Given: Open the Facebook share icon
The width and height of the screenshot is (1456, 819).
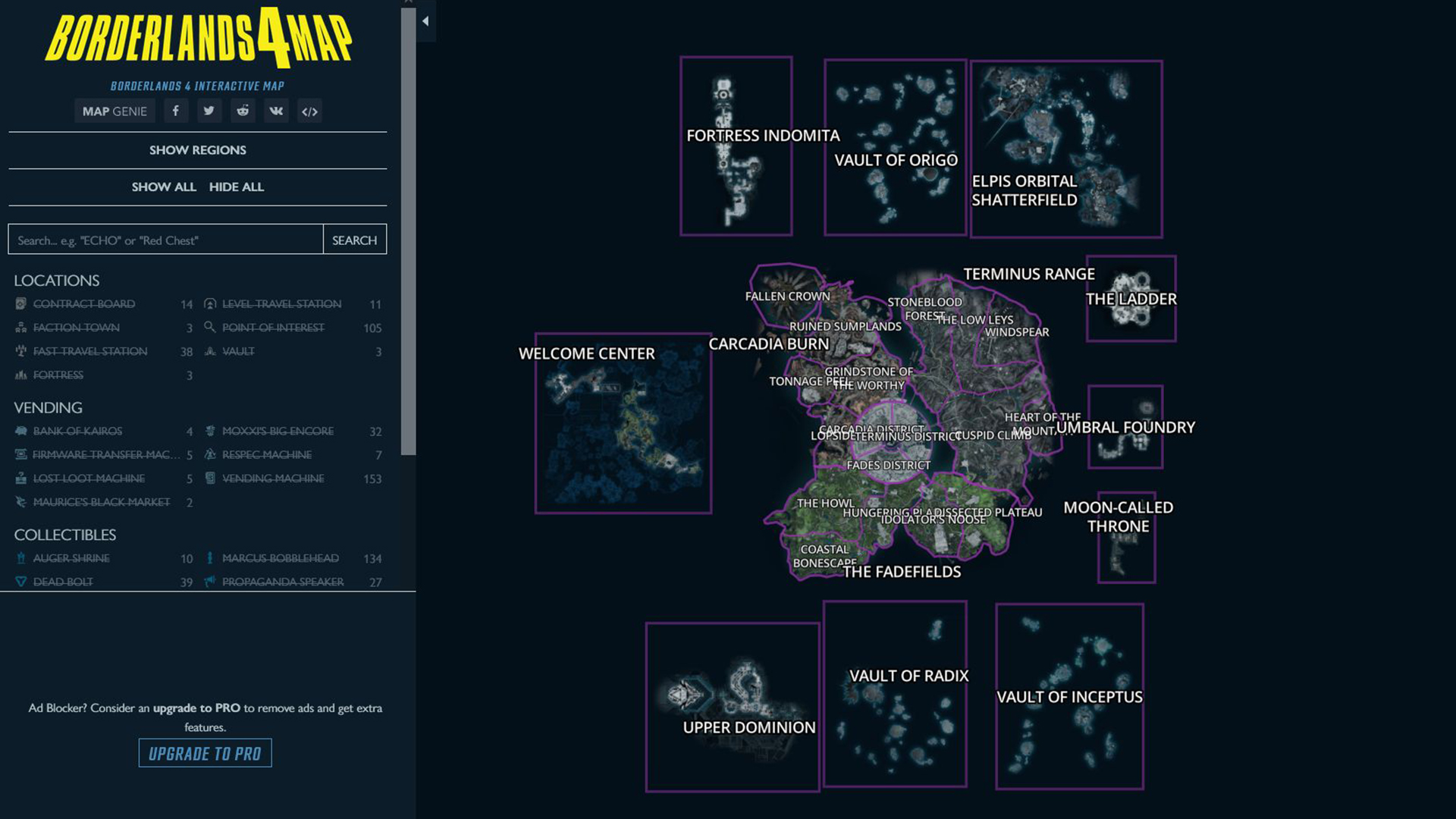Looking at the screenshot, I should pos(175,111).
